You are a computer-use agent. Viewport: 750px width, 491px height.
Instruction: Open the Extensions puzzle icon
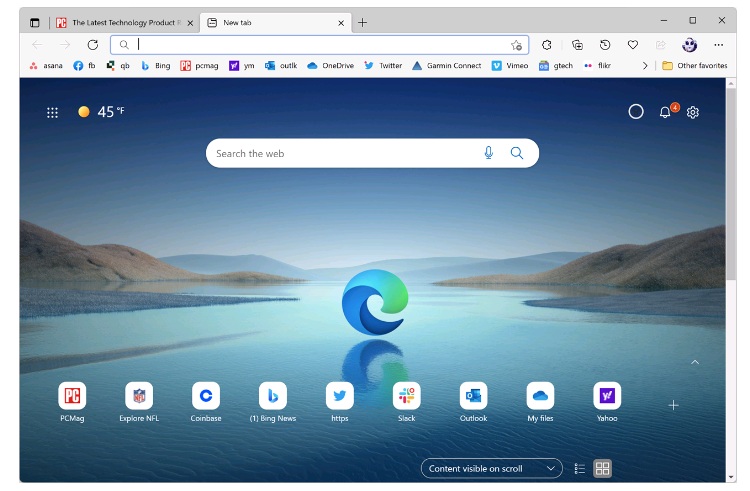tap(547, 45)
